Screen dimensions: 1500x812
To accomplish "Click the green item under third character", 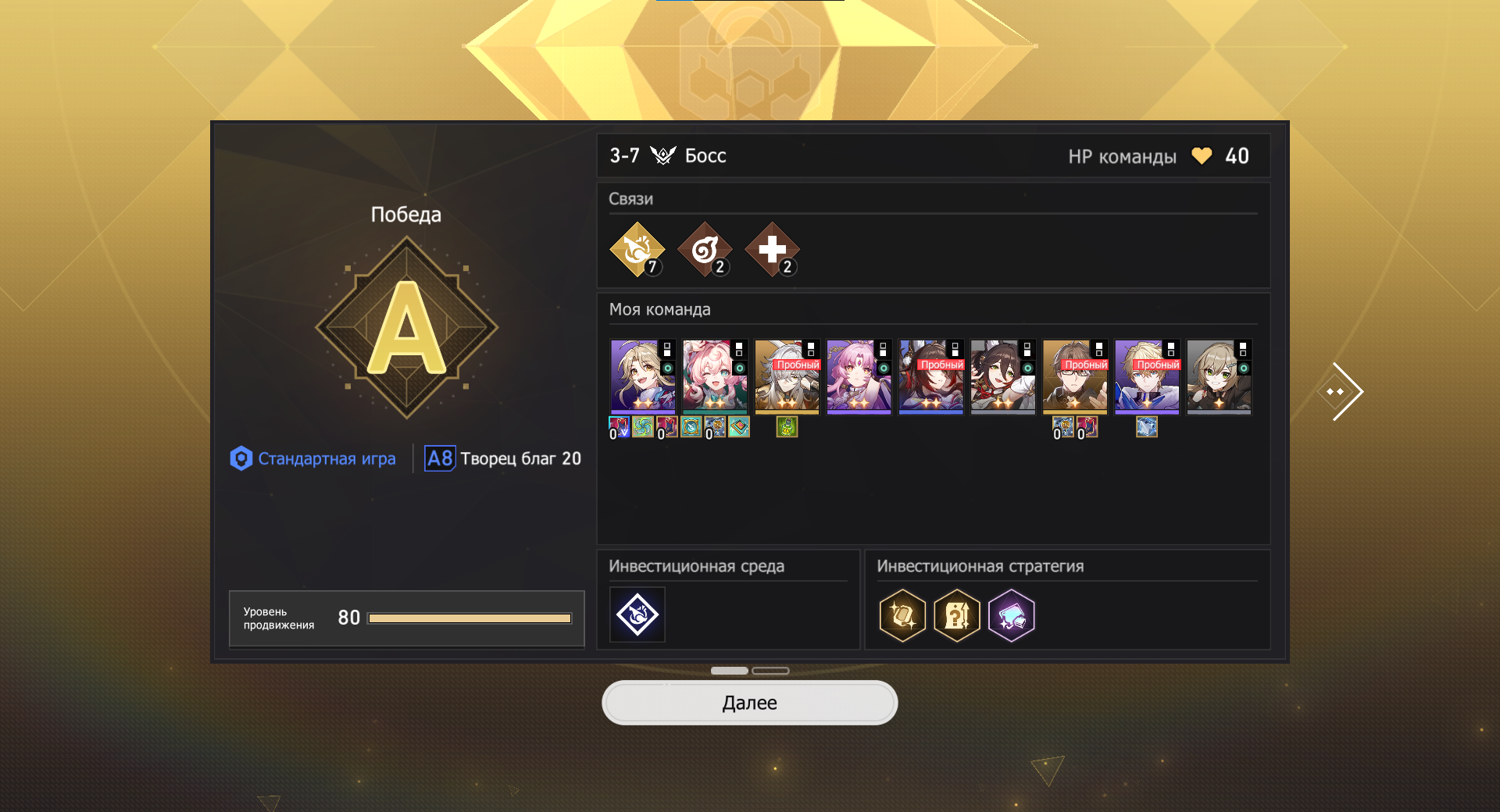I will (787, 427).
